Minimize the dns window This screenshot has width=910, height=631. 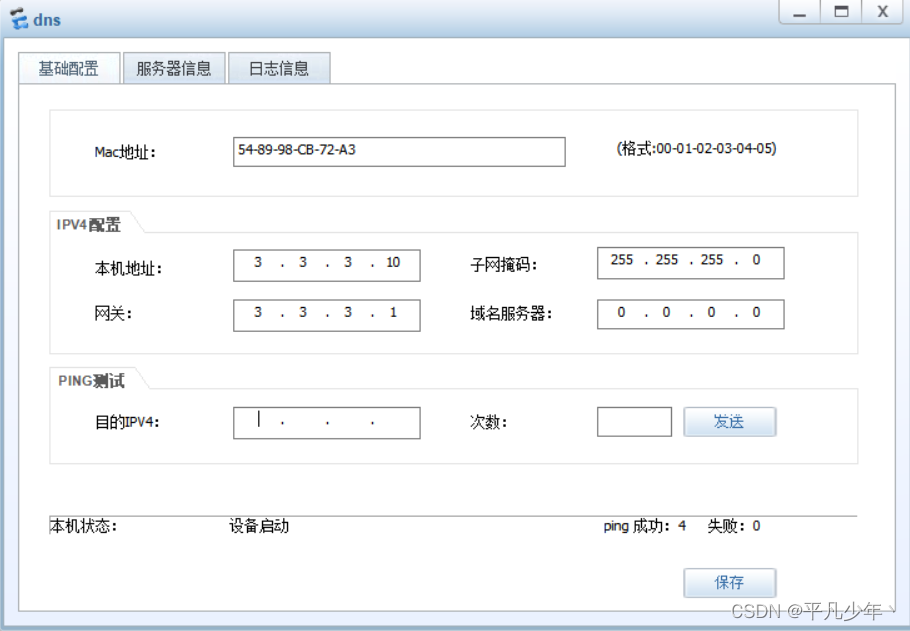click(799, 12)
